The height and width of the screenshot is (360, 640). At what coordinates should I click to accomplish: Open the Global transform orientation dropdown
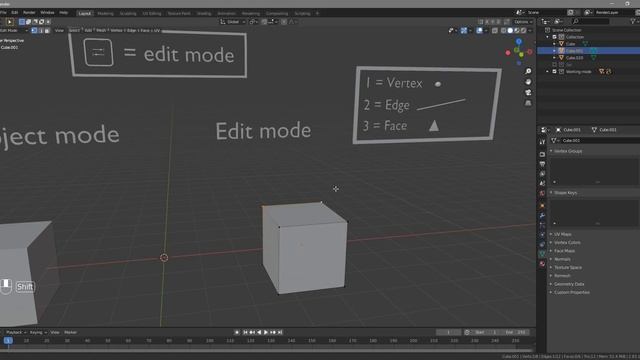pyautogui.click(x=233, y=22)
